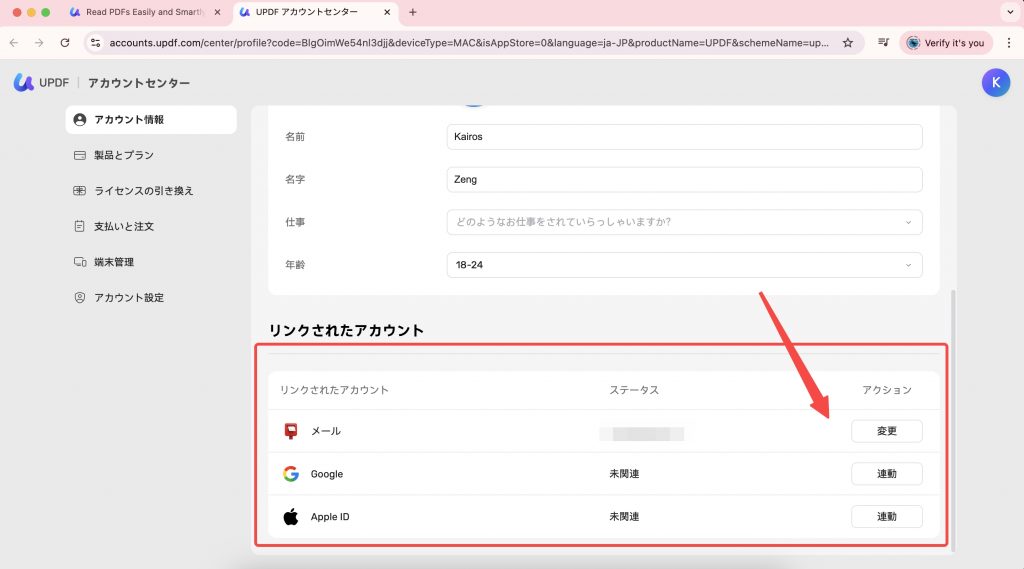Click the Apple ID row label
The height and width of the screenshot is (569, 1024).
tap(330, 517)
